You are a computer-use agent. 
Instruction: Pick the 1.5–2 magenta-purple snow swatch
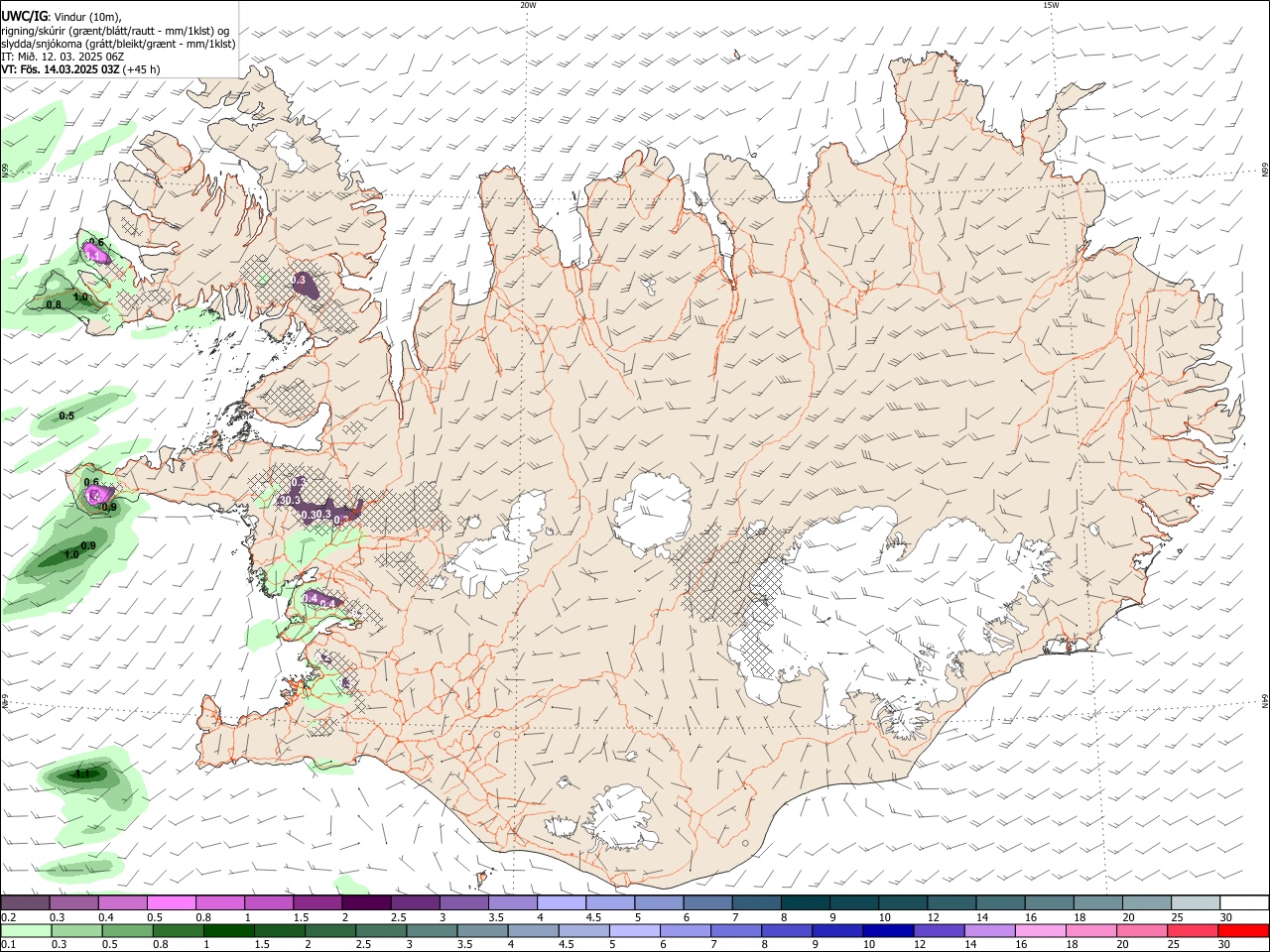point(317,902)
